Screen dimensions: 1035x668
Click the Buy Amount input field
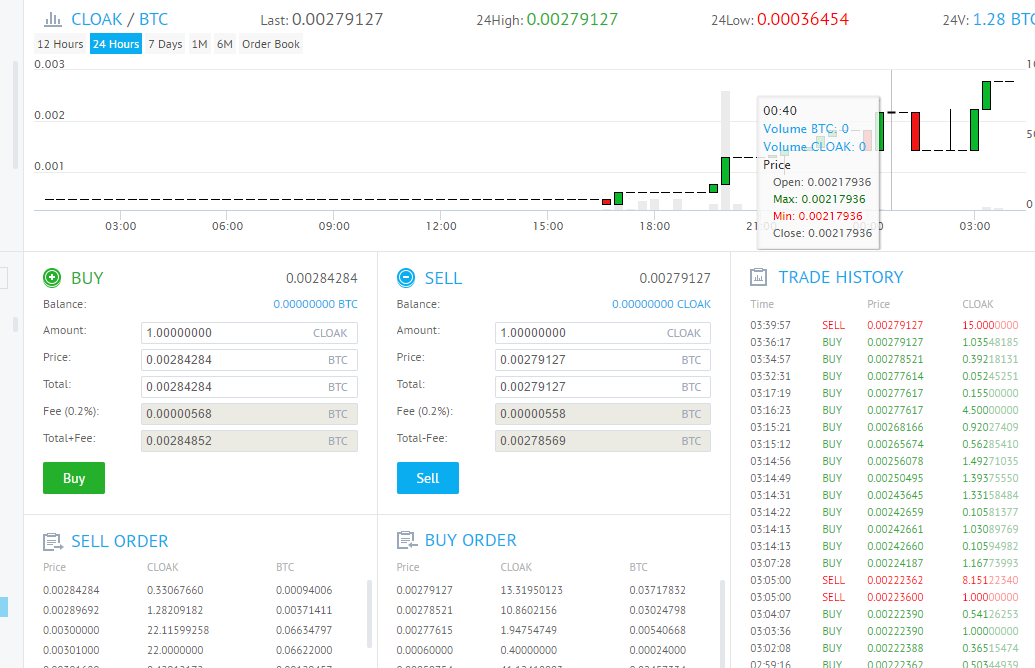(x=250, y=333)
